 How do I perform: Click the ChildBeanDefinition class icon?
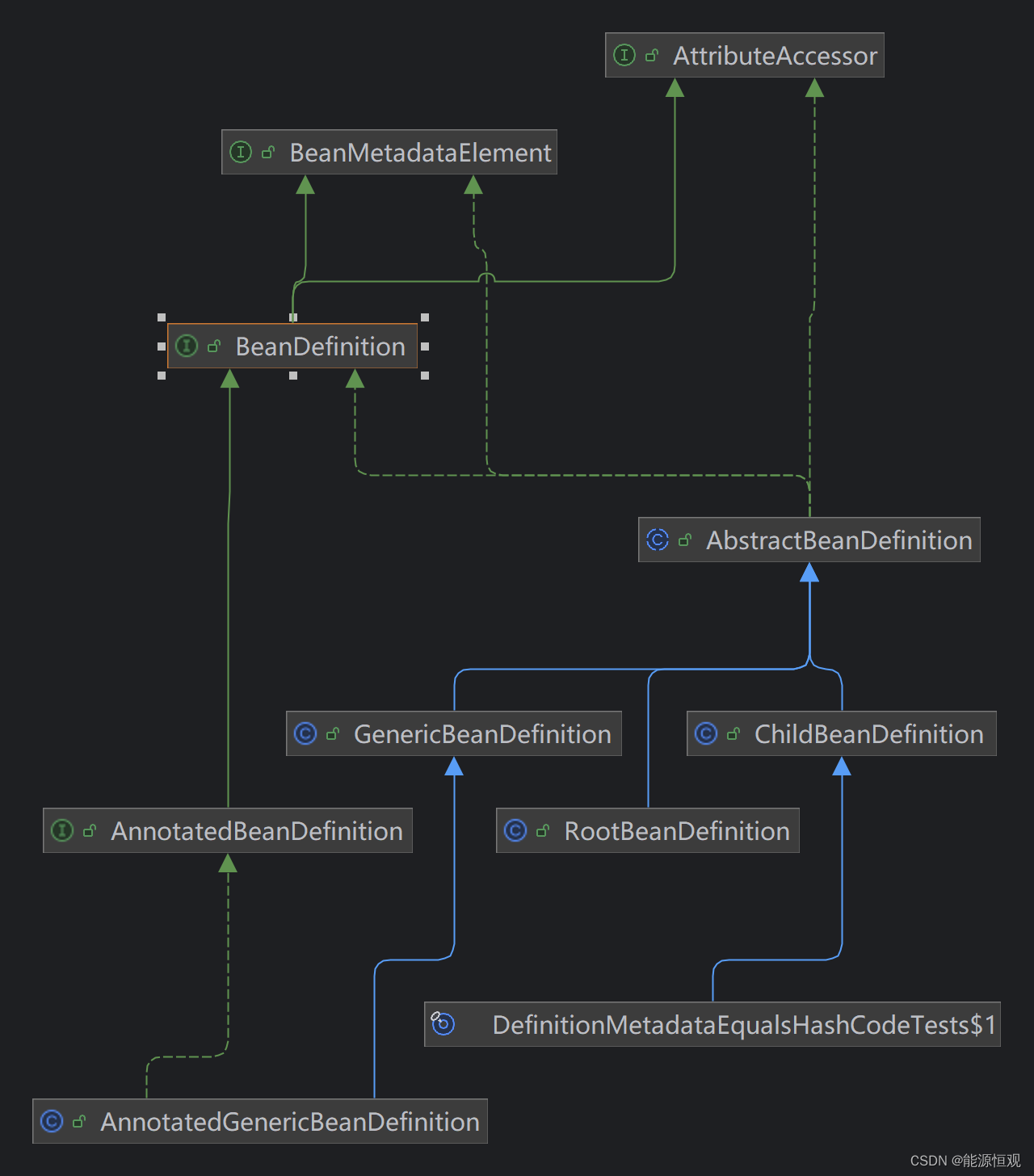706,733
